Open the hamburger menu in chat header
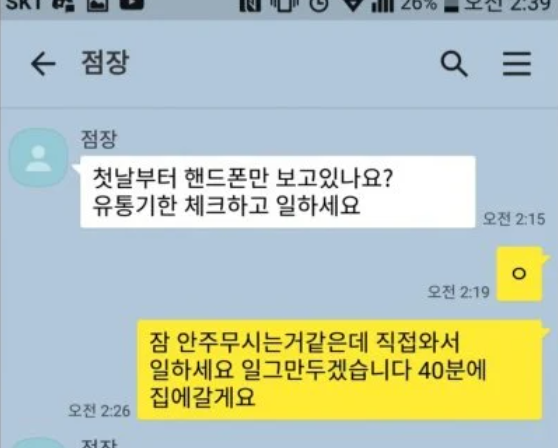The height and width of the screenshot is (448, 558). pyautogui.click(x=517, y=64)
